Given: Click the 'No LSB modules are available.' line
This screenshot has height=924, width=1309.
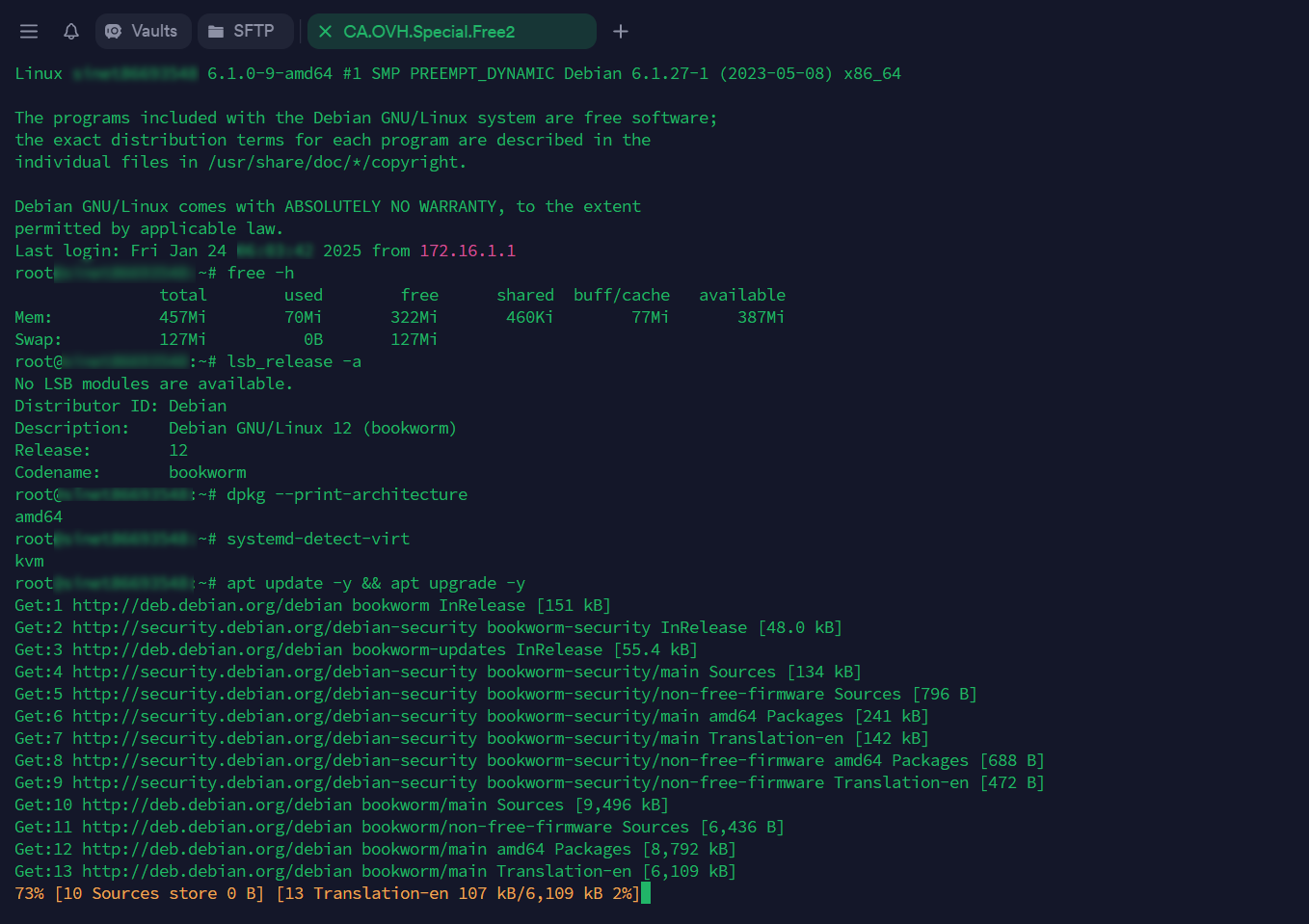Looking at the screenshot, I should tap(153, 383).
